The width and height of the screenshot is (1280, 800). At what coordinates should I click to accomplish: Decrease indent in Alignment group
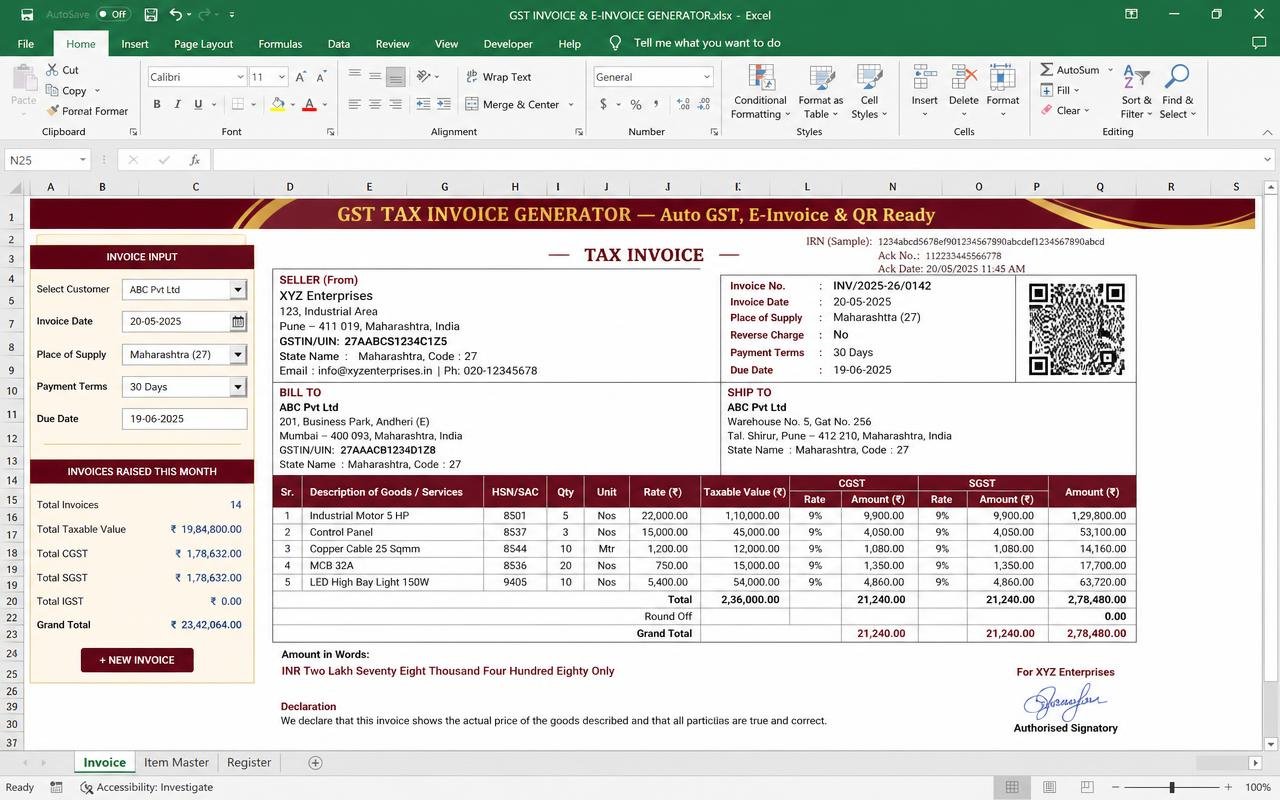tap(423, 104)
